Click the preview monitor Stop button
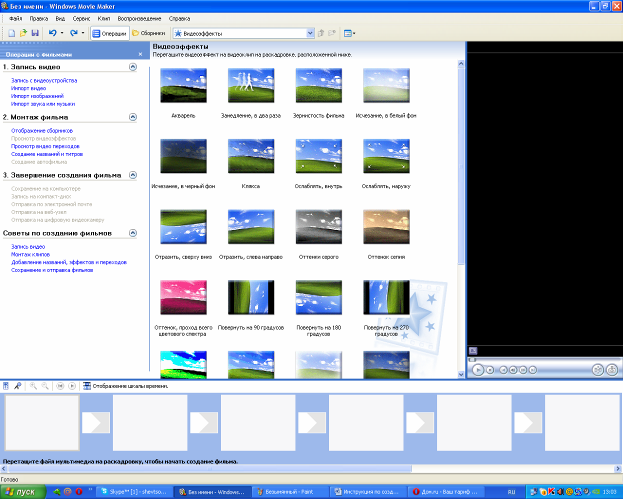Image resolution: width=623 pixels, height=499 pixels. [x=490, y=370]
